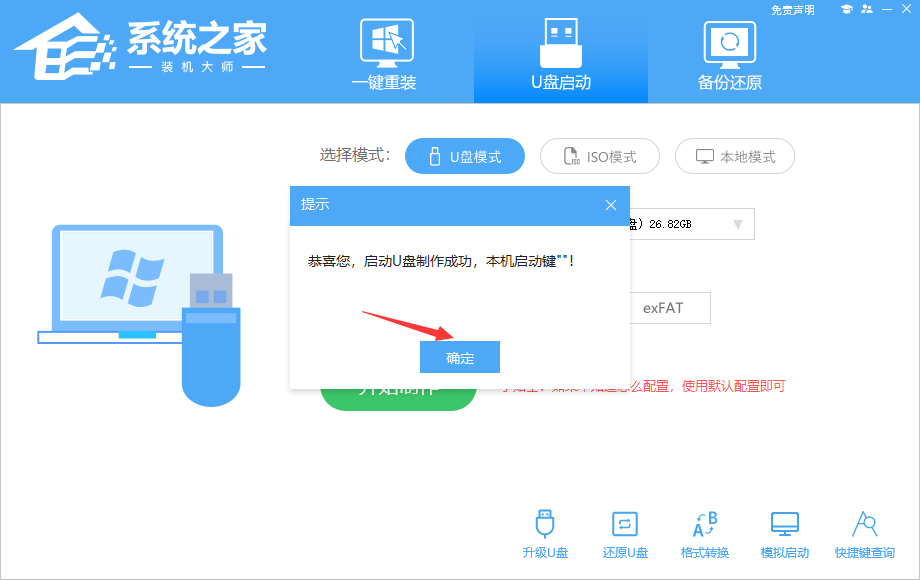This screenshot has width=920, height=580.
Task: Click the drive list dropdown arrow
Action: [x=737, y=223]
